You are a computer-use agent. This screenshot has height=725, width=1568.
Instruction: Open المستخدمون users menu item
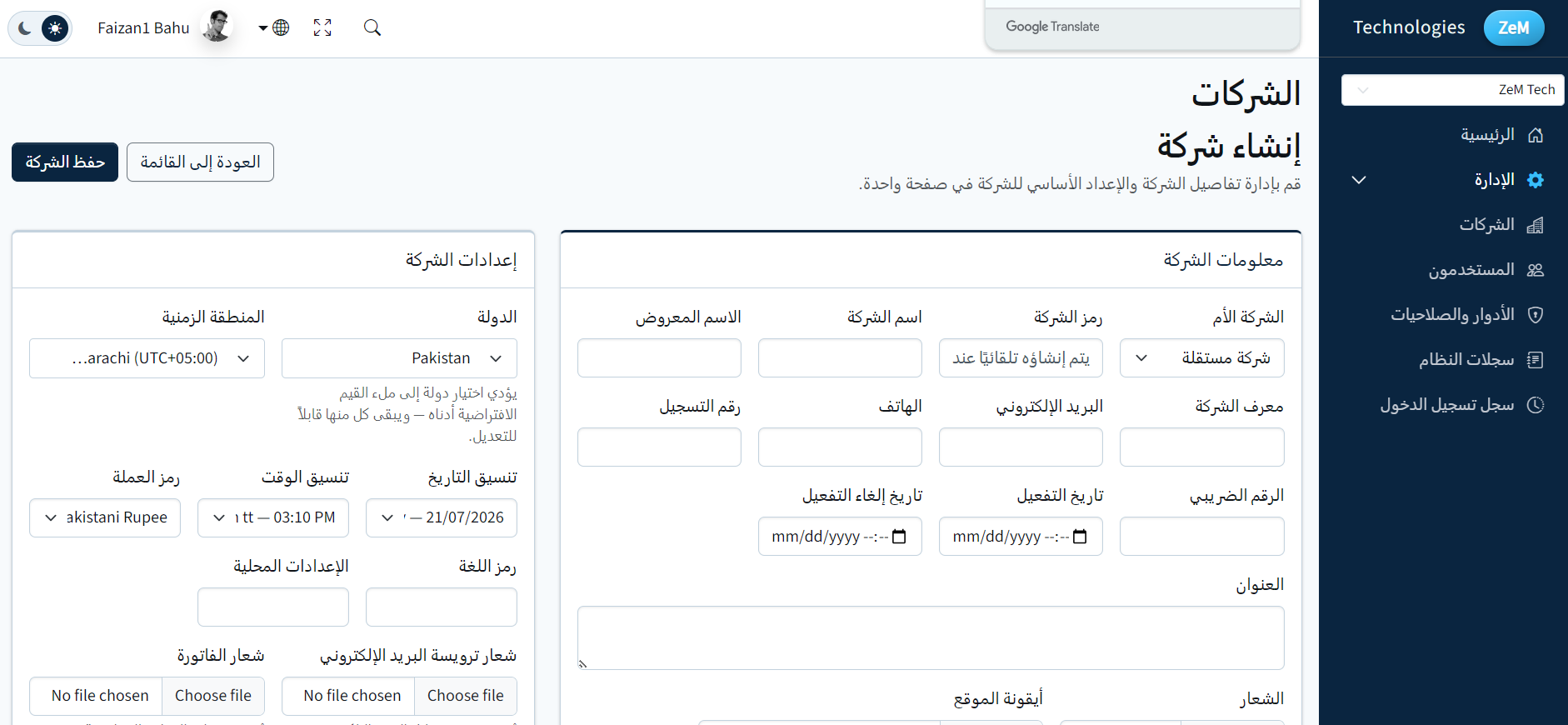point(1471,270)
